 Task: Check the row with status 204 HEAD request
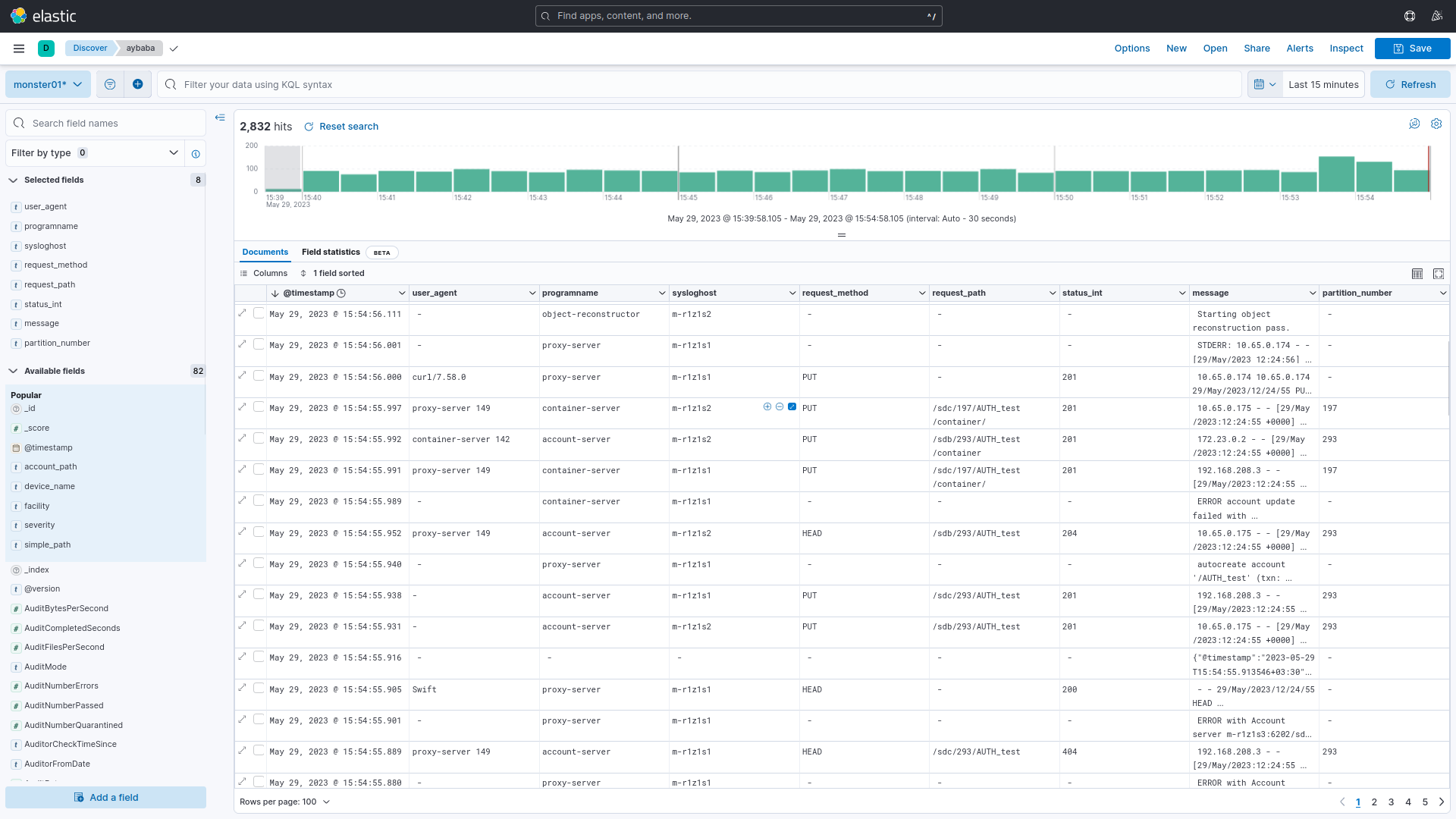259,532
